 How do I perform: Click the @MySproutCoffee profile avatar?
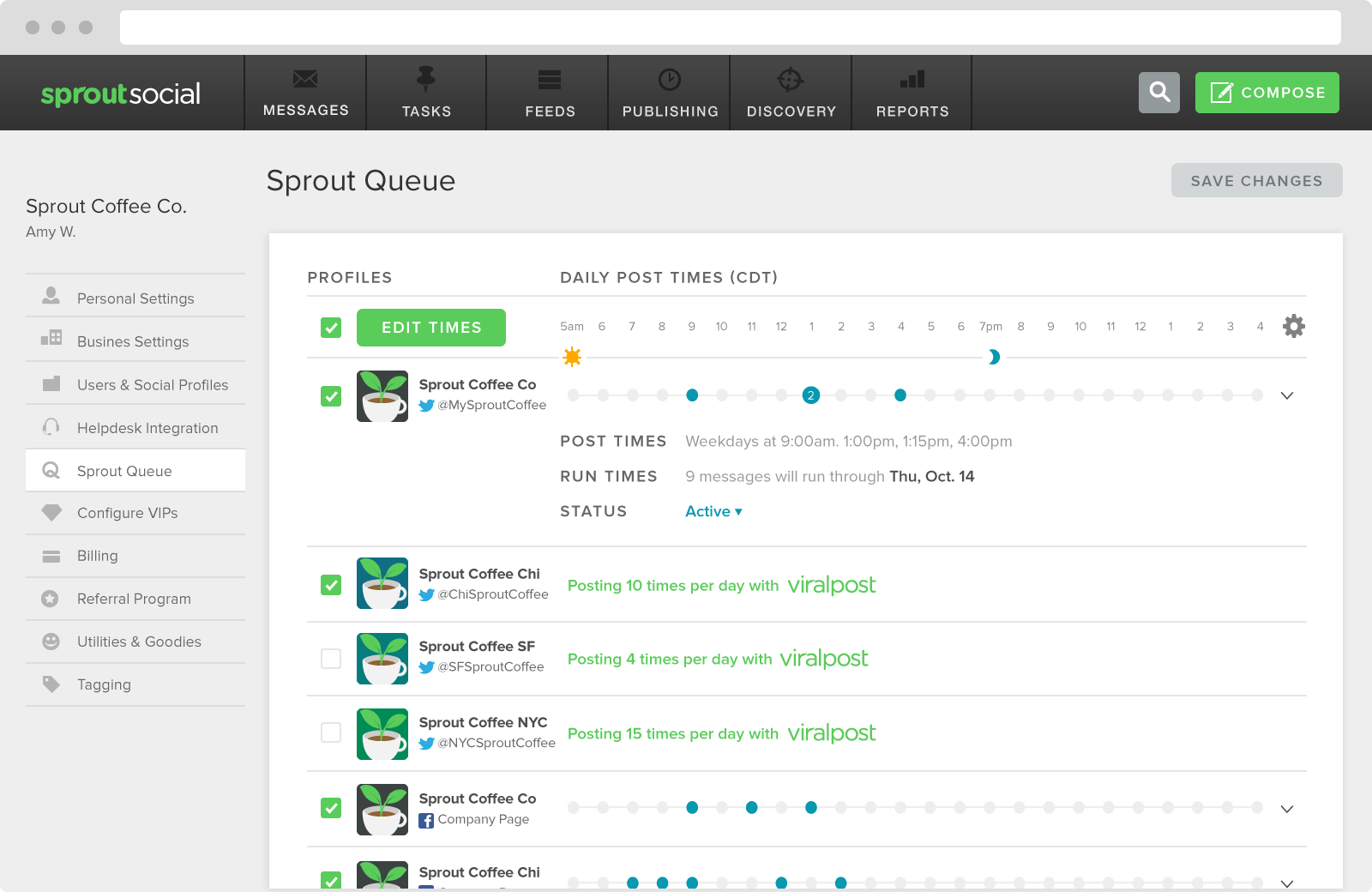click(x=382, y=396)
